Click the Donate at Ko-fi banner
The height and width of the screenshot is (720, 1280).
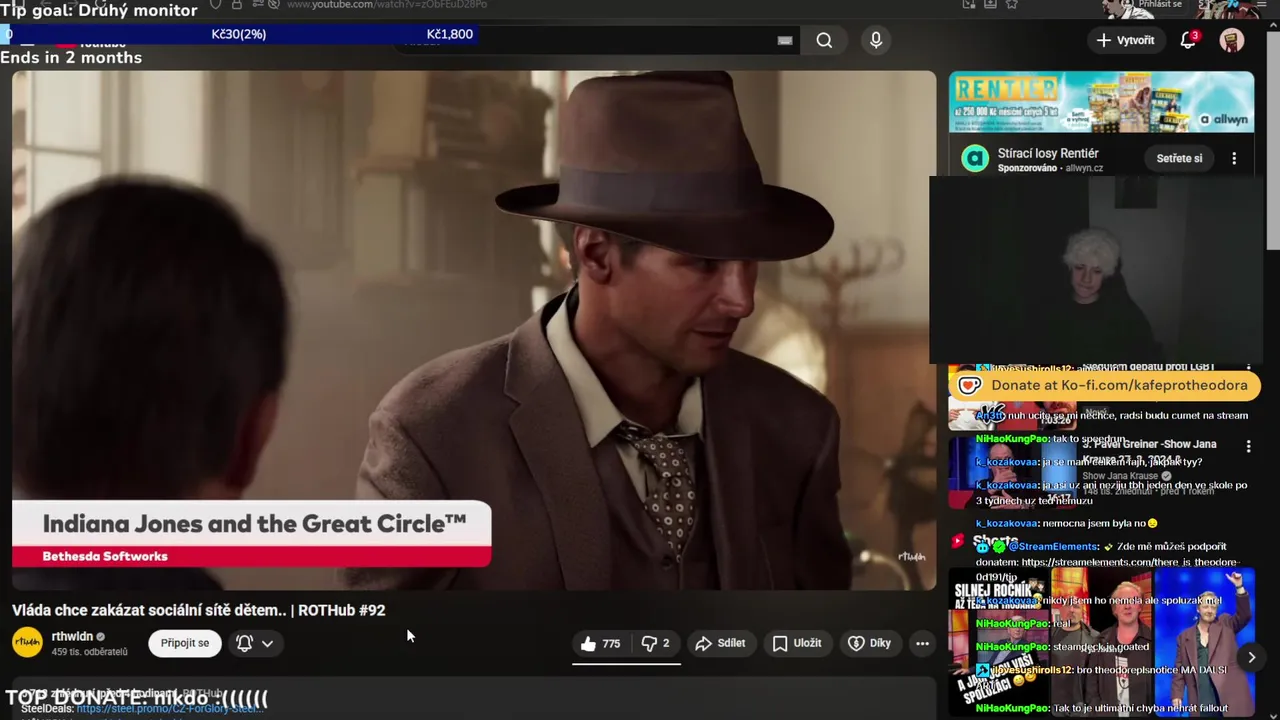tap(1104, 385)
